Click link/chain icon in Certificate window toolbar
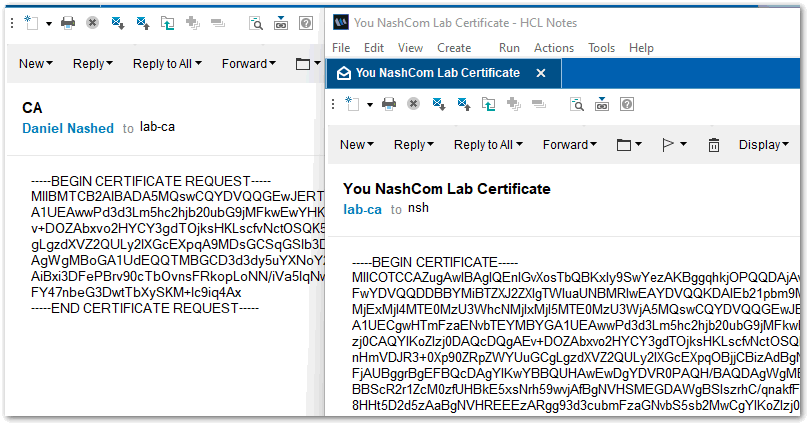The width and height of the screenshot is (809, 425). pyautogui.click(x=602, y=104)
